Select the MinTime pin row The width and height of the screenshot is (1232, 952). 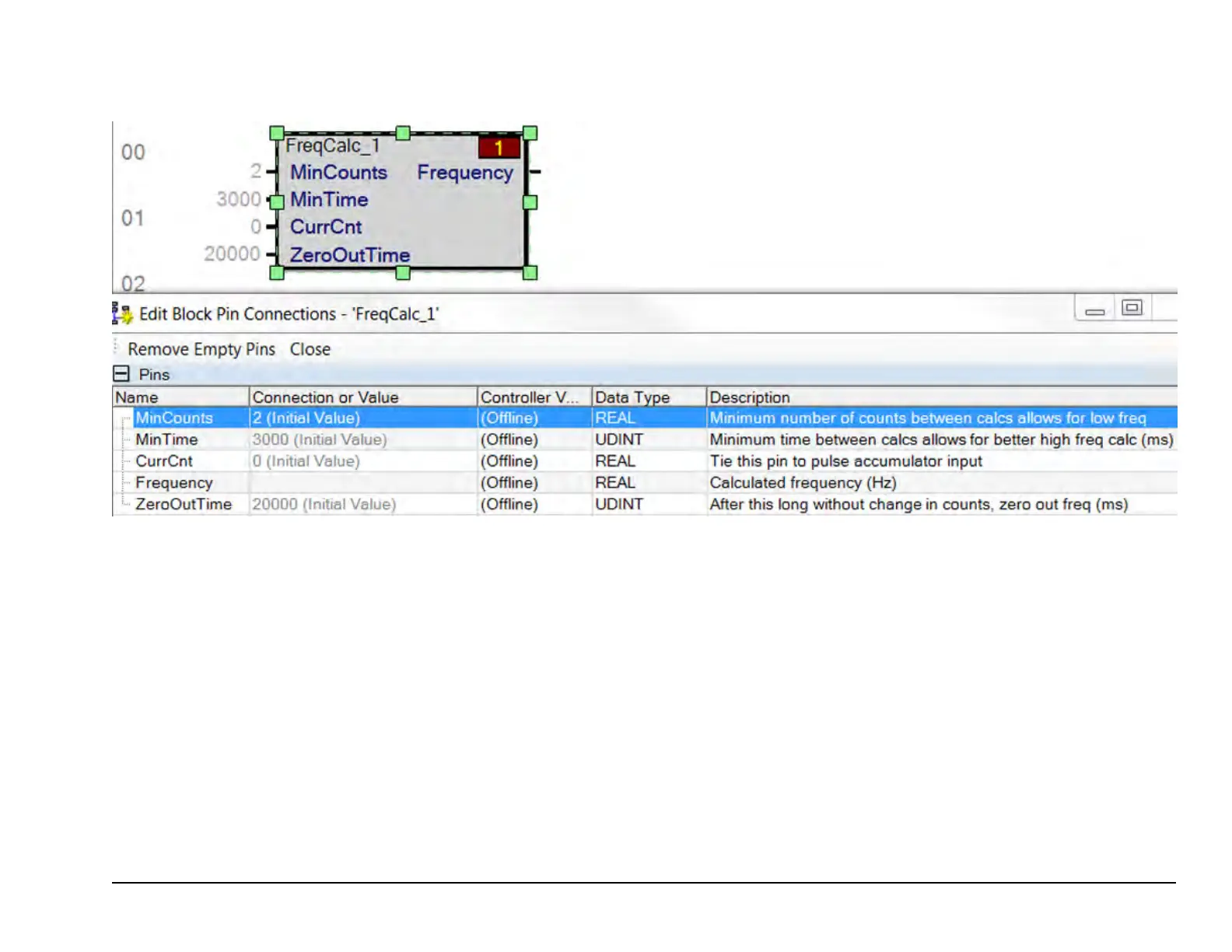(x=166, y=439)
